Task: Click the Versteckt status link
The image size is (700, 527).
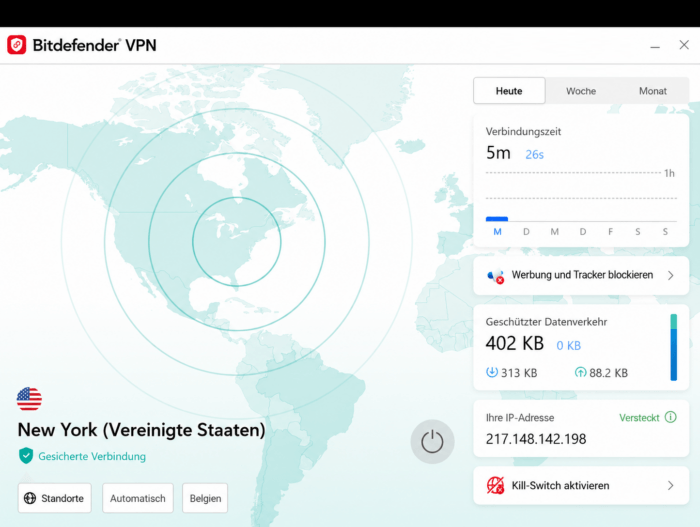Action: (x=639, y=418)
